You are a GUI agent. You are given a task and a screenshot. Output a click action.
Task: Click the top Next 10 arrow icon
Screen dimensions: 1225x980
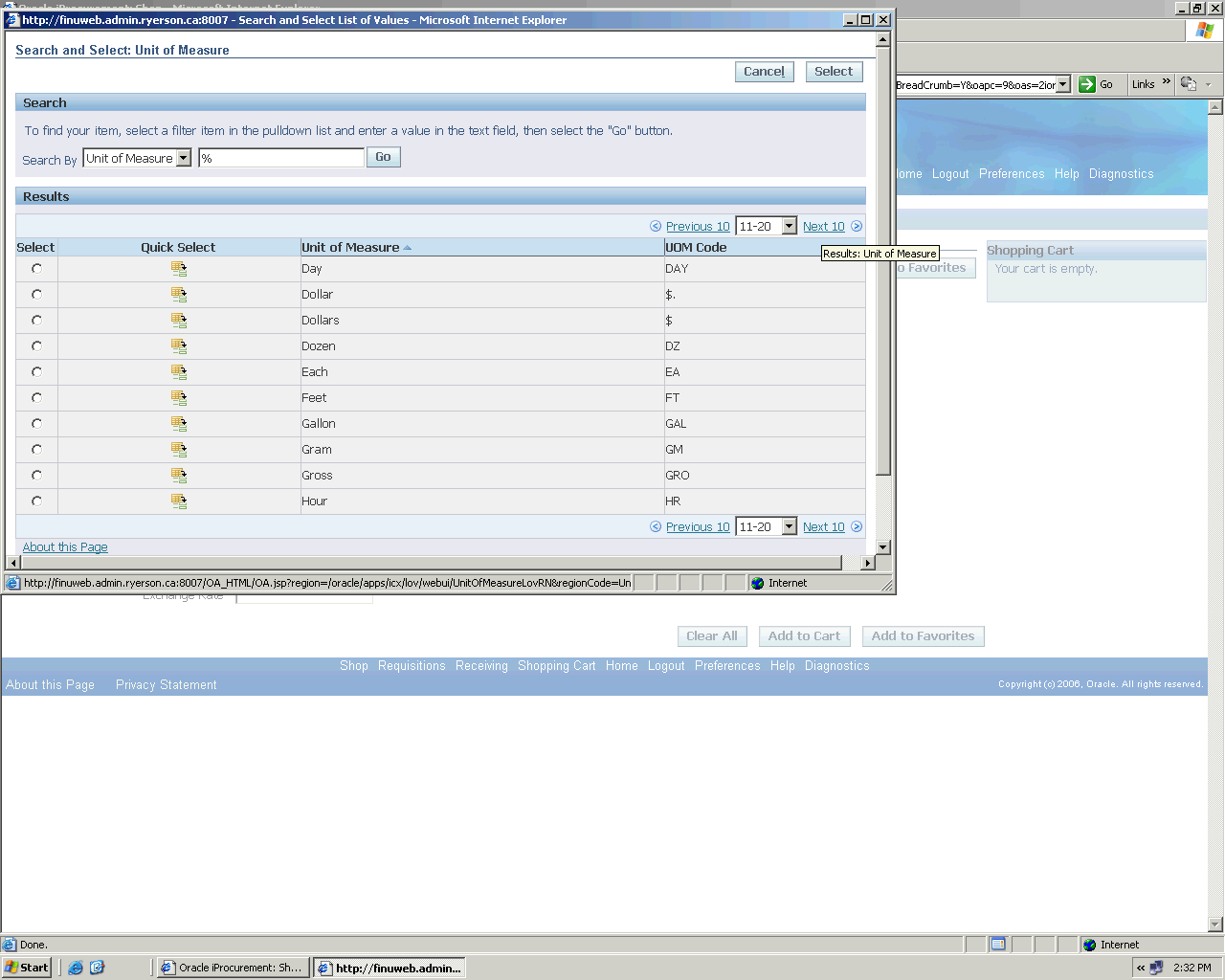click(x=857, y=227)
